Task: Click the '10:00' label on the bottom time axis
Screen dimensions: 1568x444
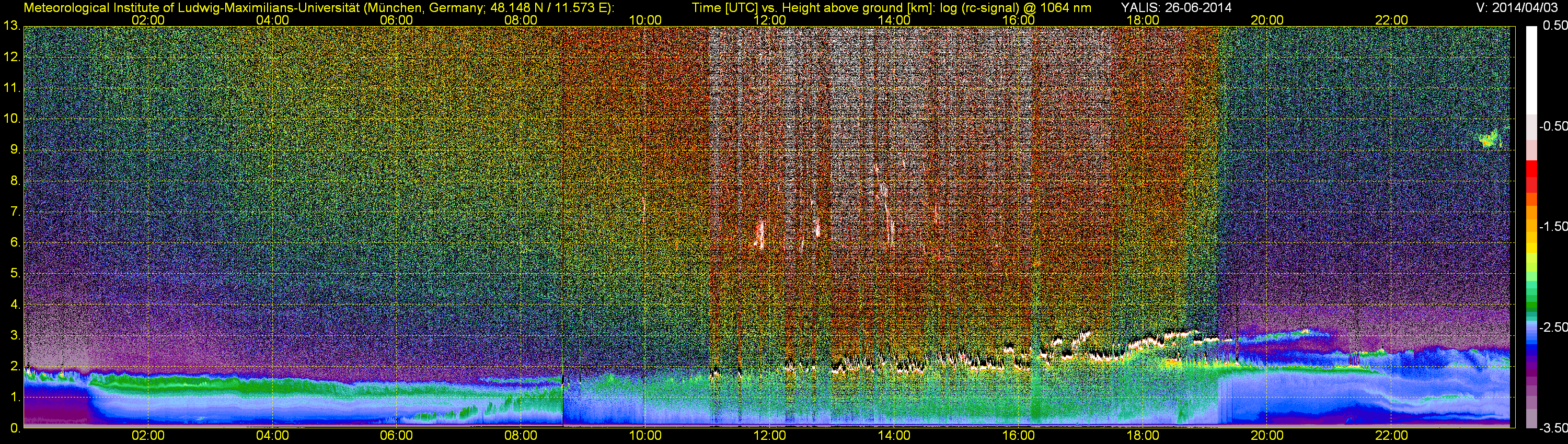Action: 645,436
